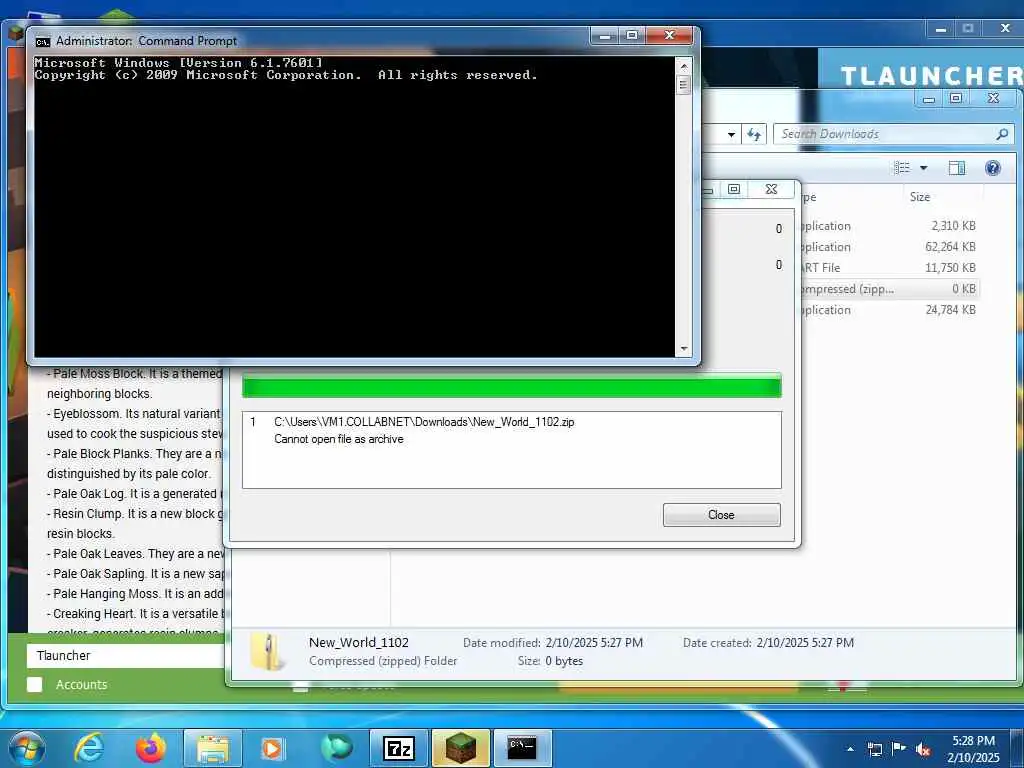Open Windows Explorer taskbar icon
1024x768 pixels.
213,748
